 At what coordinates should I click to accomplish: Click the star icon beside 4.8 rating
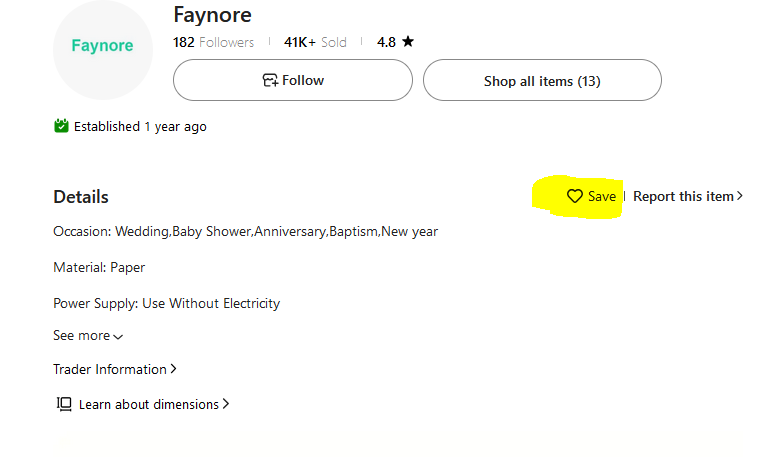click(408, 42)
